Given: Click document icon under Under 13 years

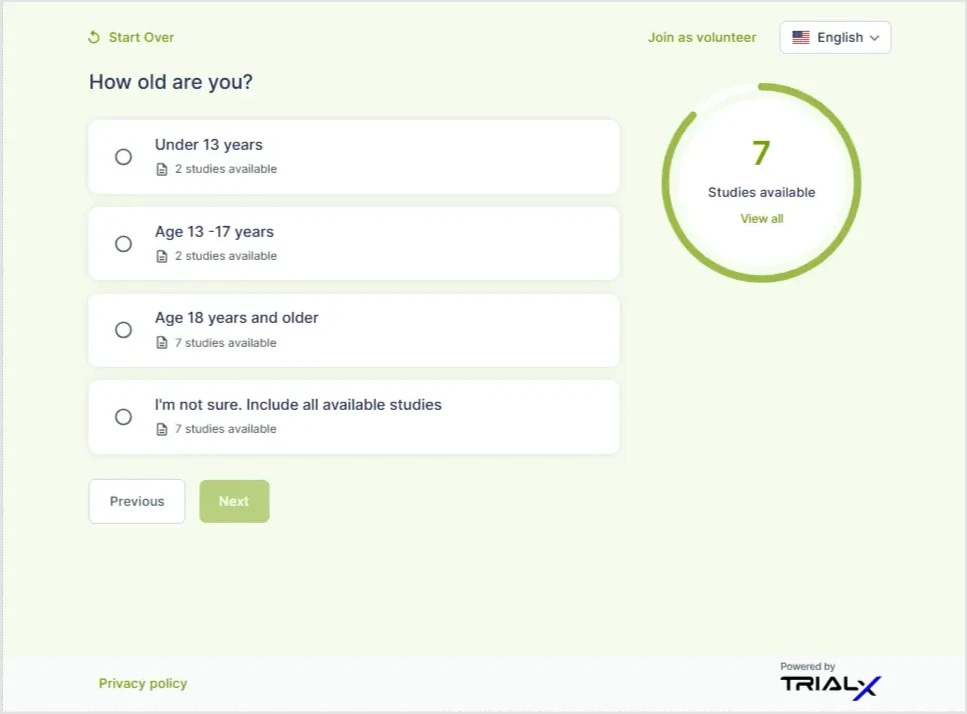Looking at the screenshot, I should point(162,170).
